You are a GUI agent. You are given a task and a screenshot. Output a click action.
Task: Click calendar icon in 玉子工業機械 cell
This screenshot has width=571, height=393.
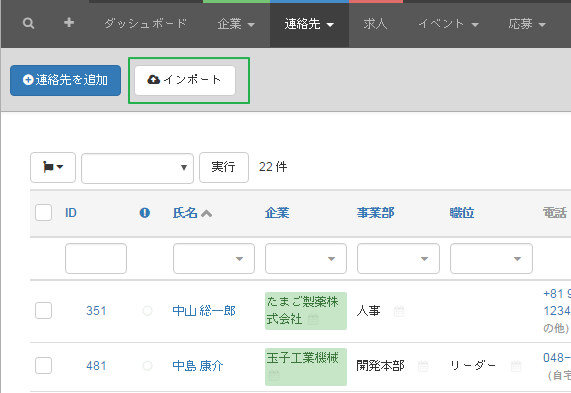pyautogui.click(x=274, y=375)
